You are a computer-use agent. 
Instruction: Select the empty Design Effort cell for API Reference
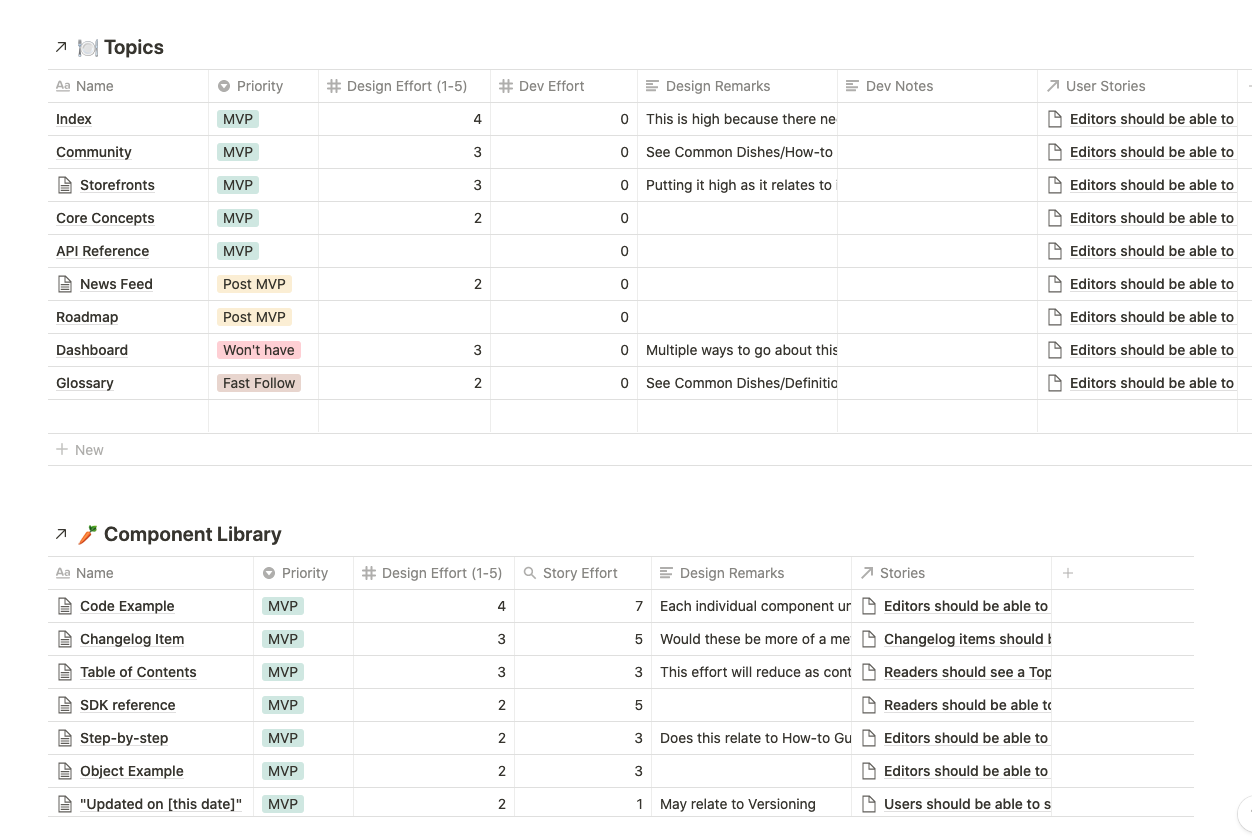(404, 251)
